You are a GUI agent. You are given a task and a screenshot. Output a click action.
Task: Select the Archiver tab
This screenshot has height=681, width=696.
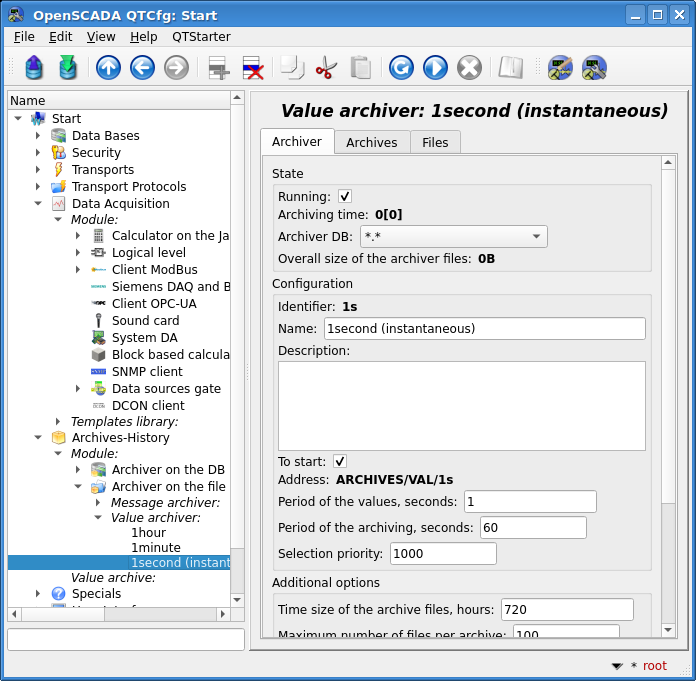point(297,142)
